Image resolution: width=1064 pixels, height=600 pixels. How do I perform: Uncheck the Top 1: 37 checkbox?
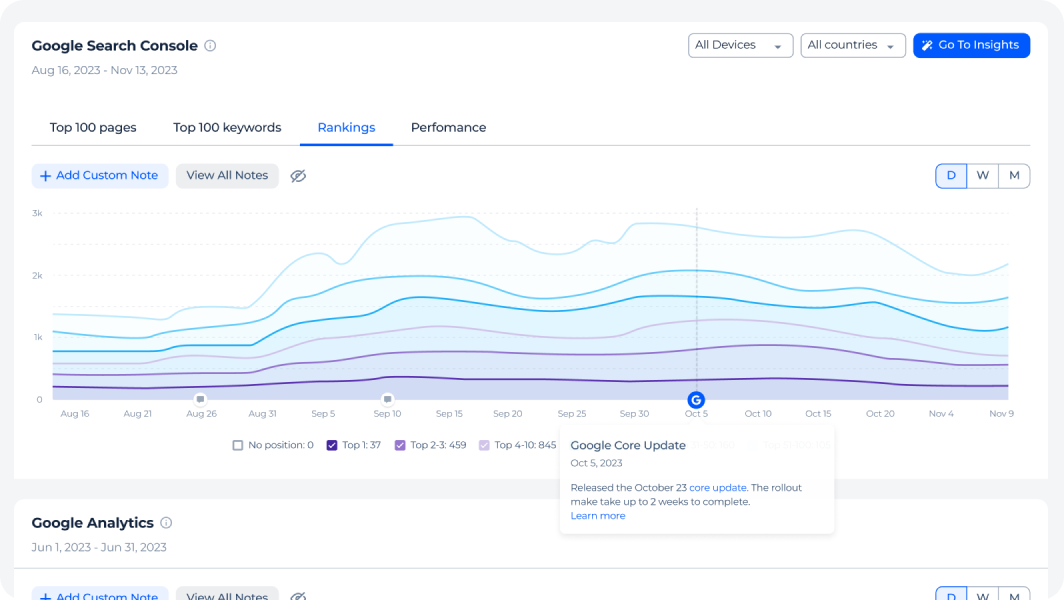[x=332, y=445]
